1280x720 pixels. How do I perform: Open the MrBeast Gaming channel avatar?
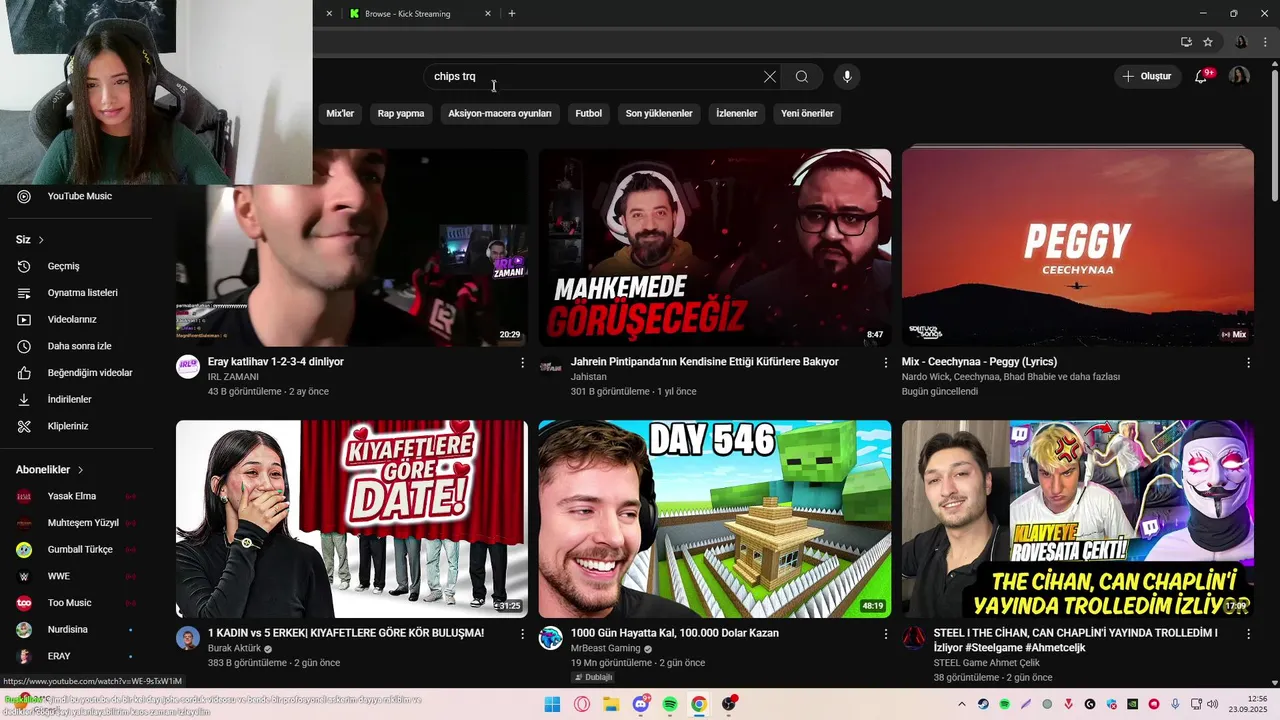[551, 637]
